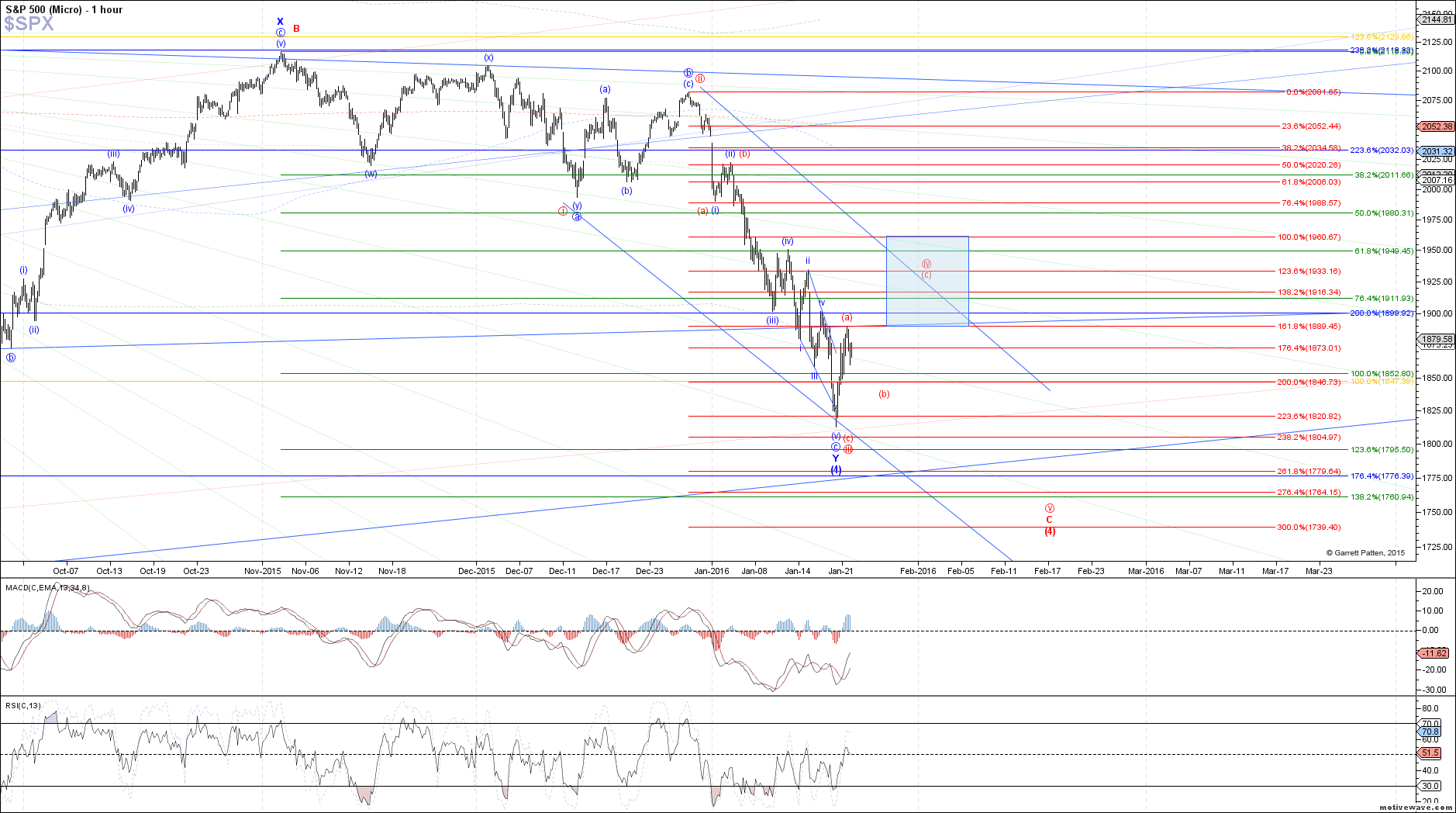Image resolution: width=1456 pixels, height=813 pixels.
Task: Click the Oct-07 date on the time axis
Action: click(x=66, y=571)
